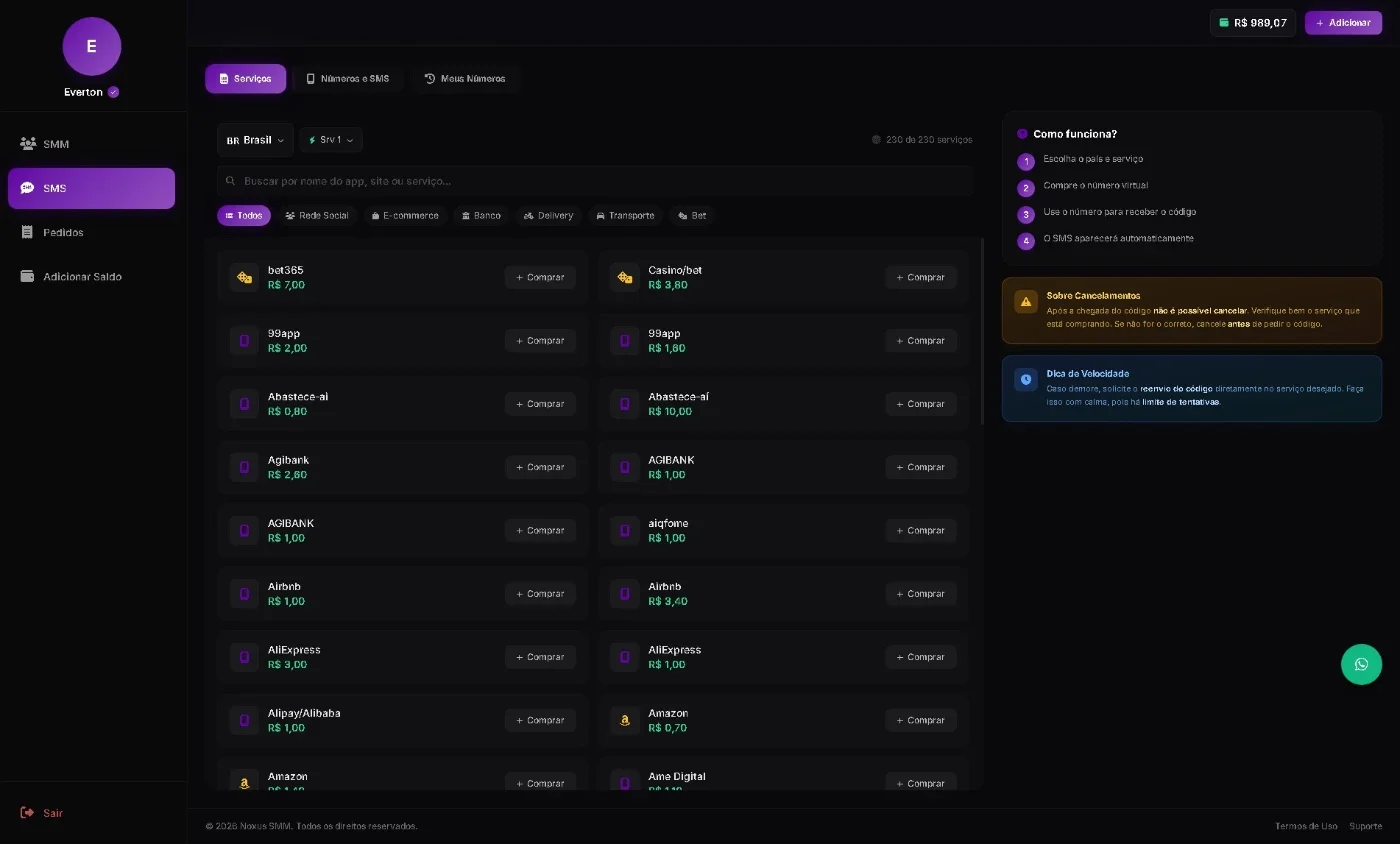Click Comprar for bet365
The height and width of the screenshot is (844, 1400).
pos(540,277)
